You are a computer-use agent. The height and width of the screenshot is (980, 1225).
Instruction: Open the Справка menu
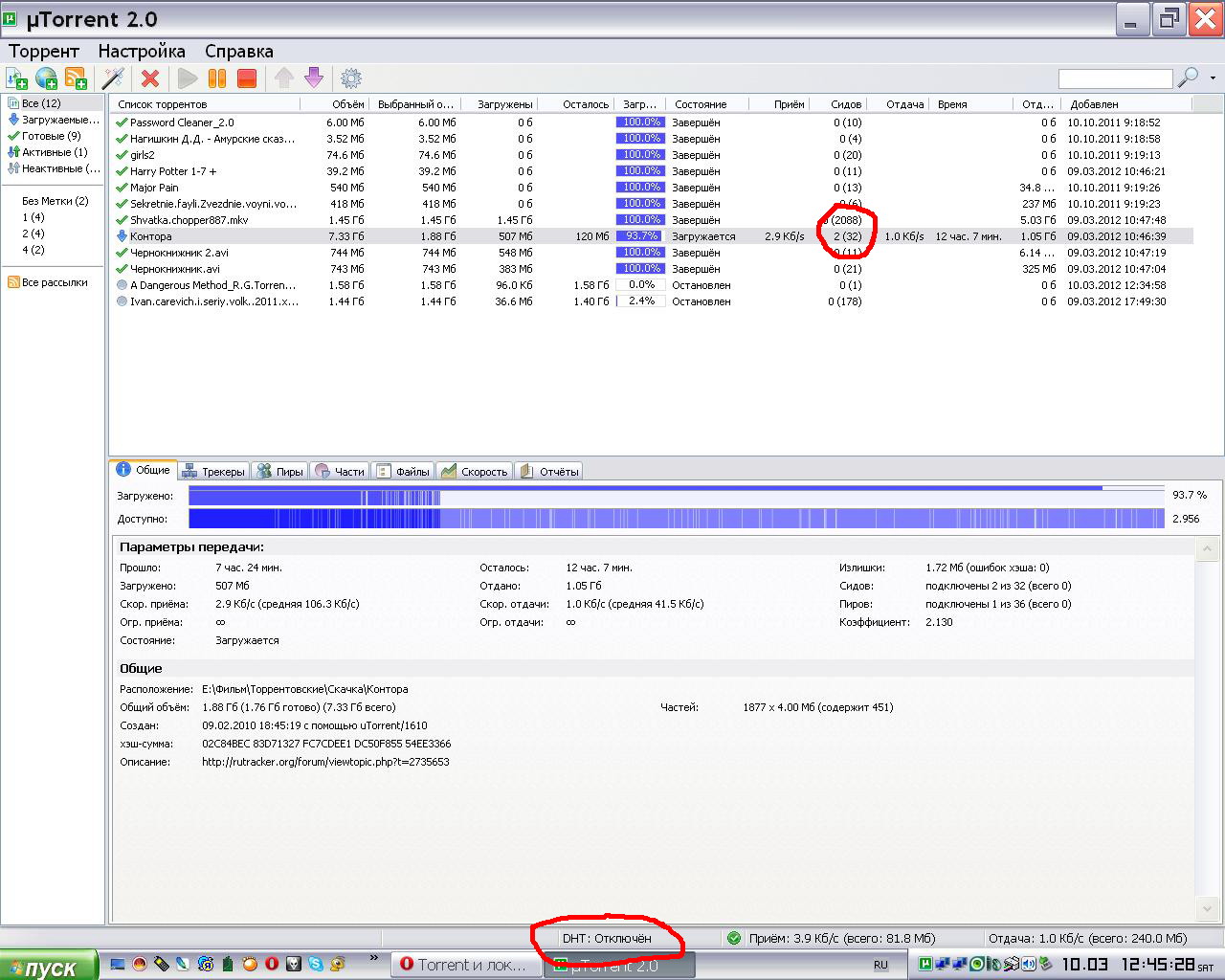coord(239,51)
